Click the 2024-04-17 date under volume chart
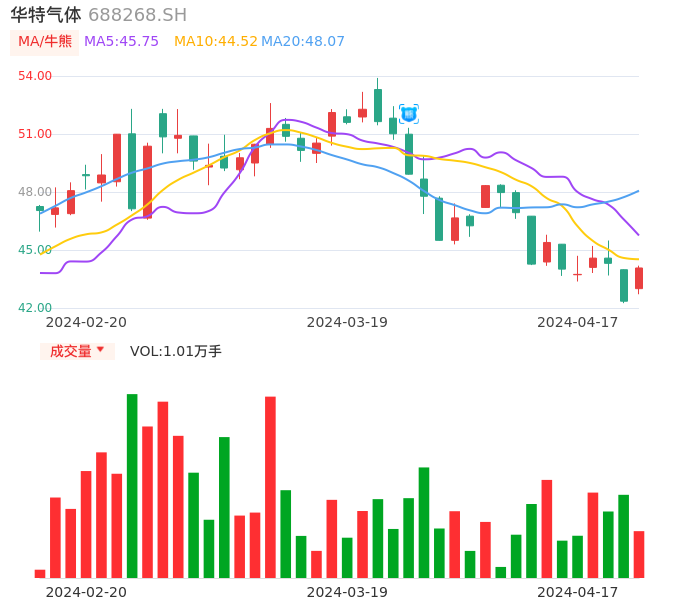 pos(577,592)
